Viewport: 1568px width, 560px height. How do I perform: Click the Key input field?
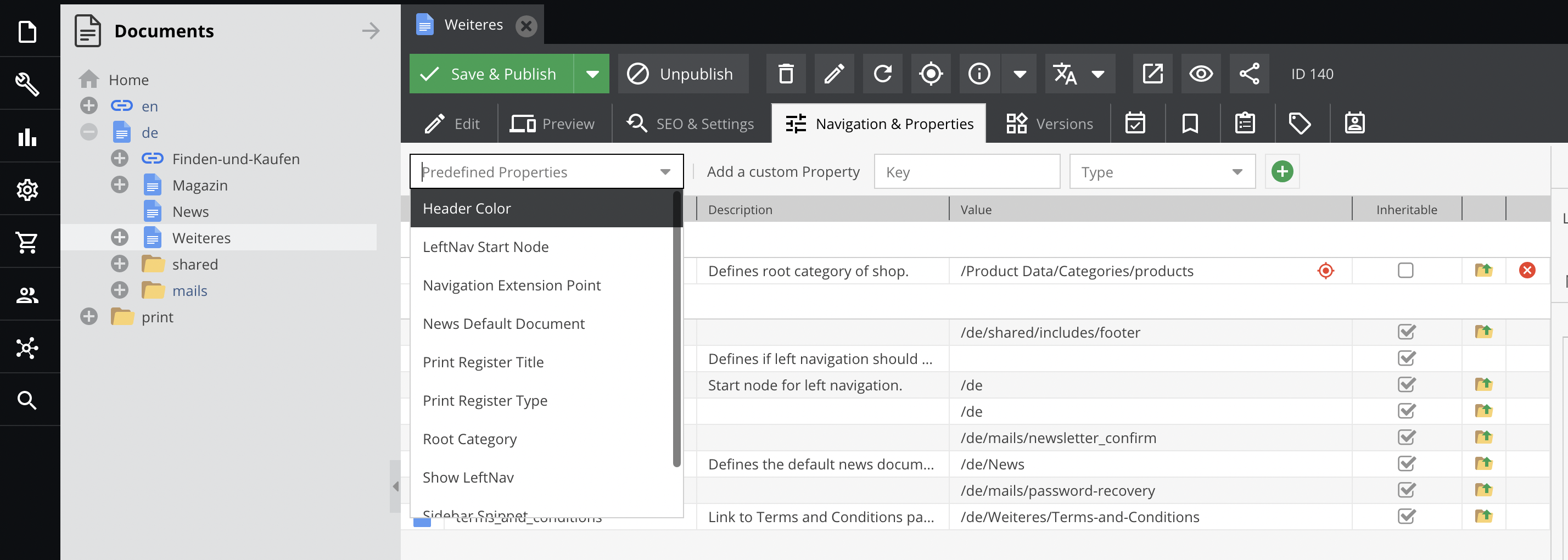tap(967, 172)
